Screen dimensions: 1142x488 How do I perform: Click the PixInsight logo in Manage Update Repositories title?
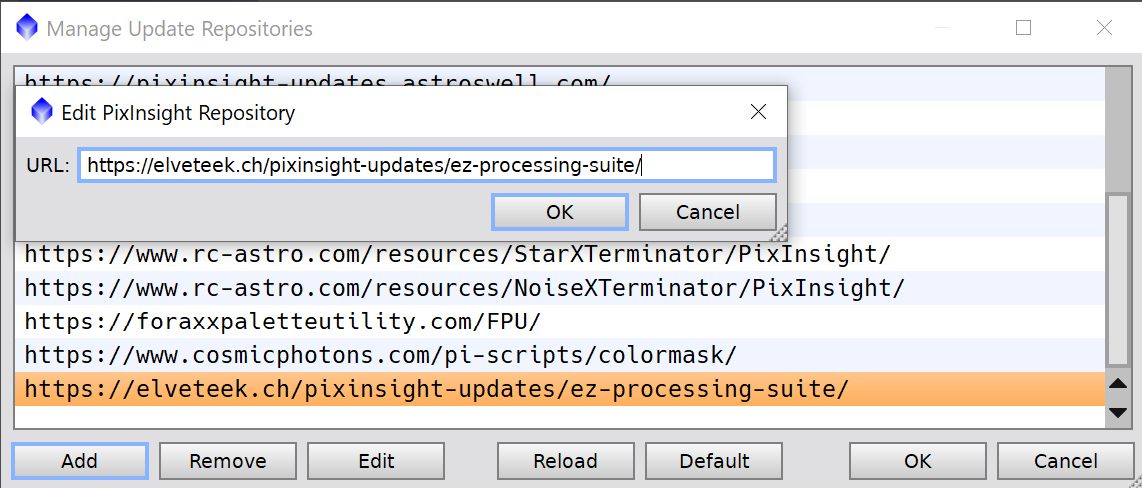(28, 28)
